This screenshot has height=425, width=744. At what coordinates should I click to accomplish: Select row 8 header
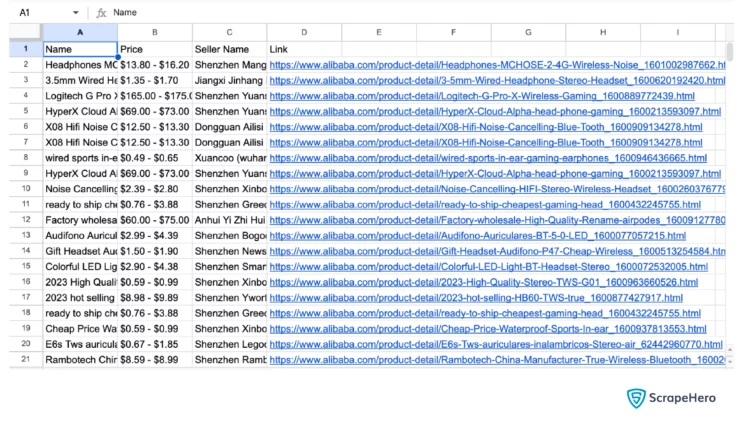coord(26,157)
